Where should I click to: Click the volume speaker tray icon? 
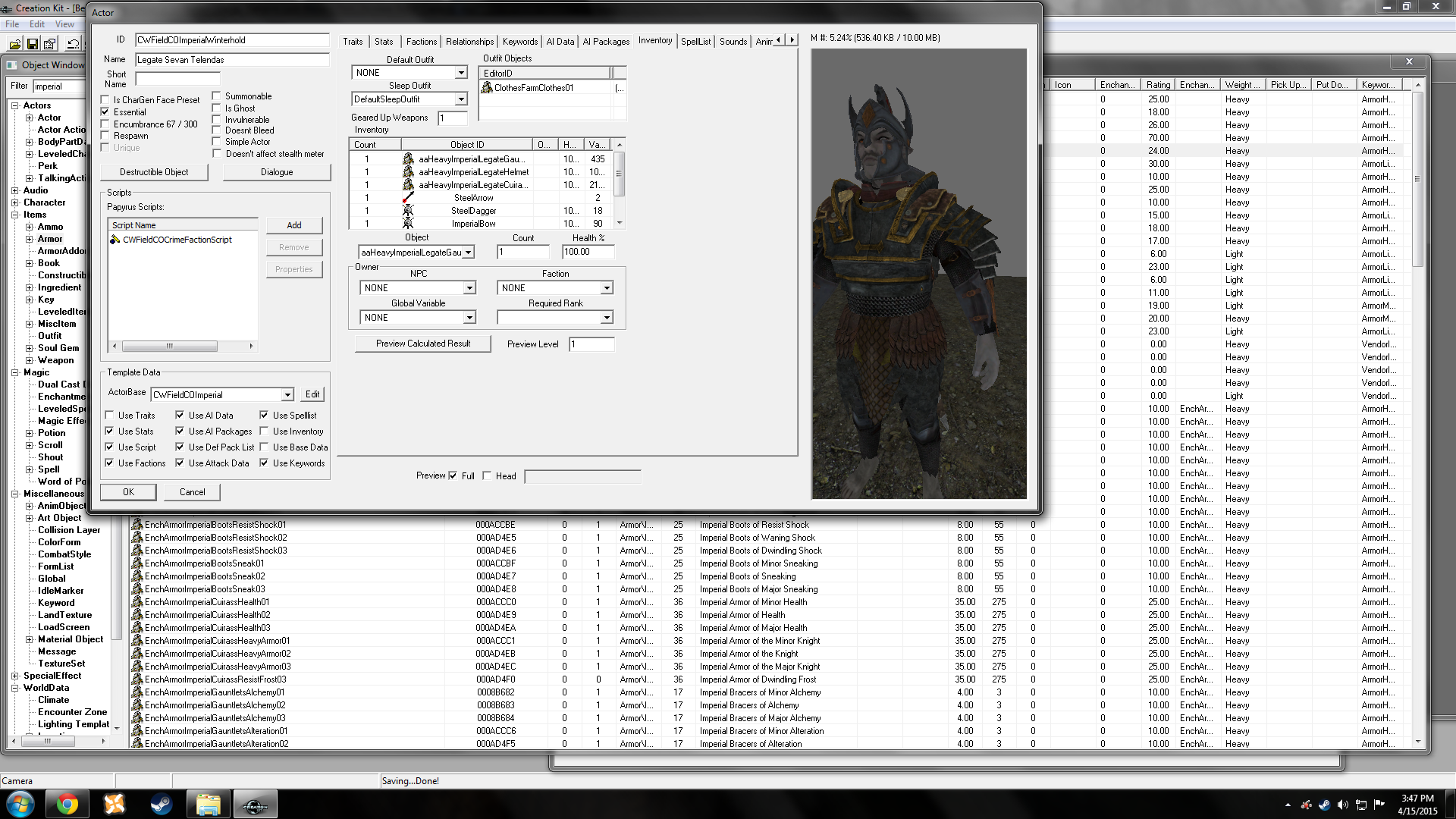tap(1343, 805)
